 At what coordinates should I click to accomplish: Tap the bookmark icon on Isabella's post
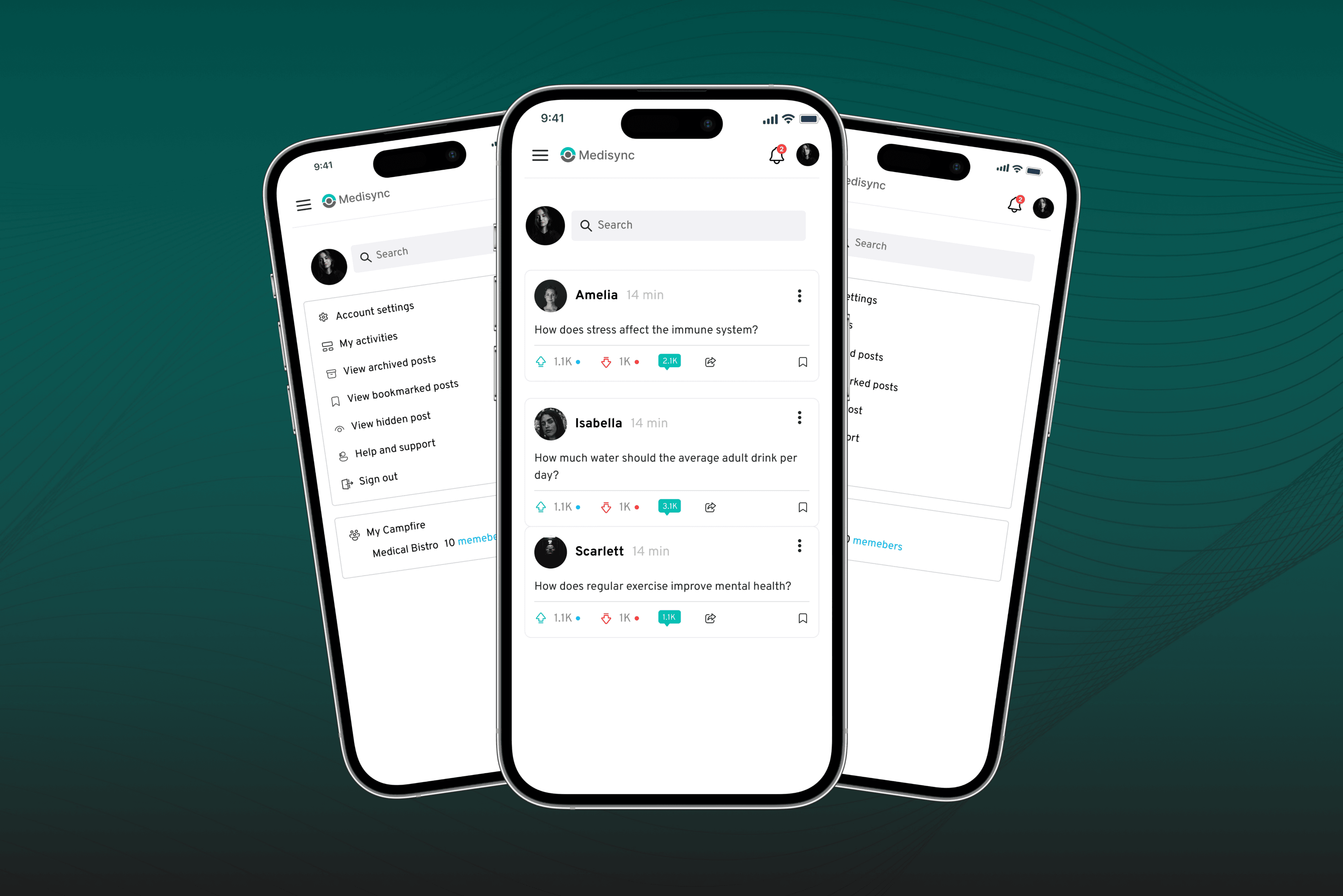click(801, 507)
